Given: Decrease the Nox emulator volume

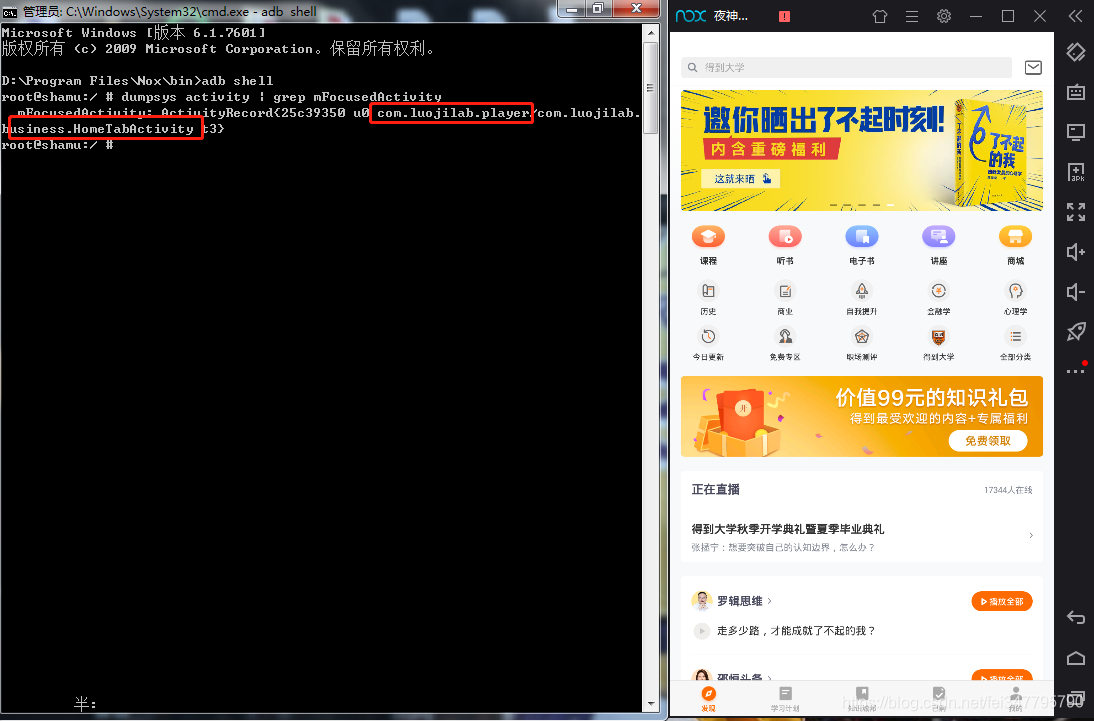Looking at the screenshot, I should pos(1075,292).
